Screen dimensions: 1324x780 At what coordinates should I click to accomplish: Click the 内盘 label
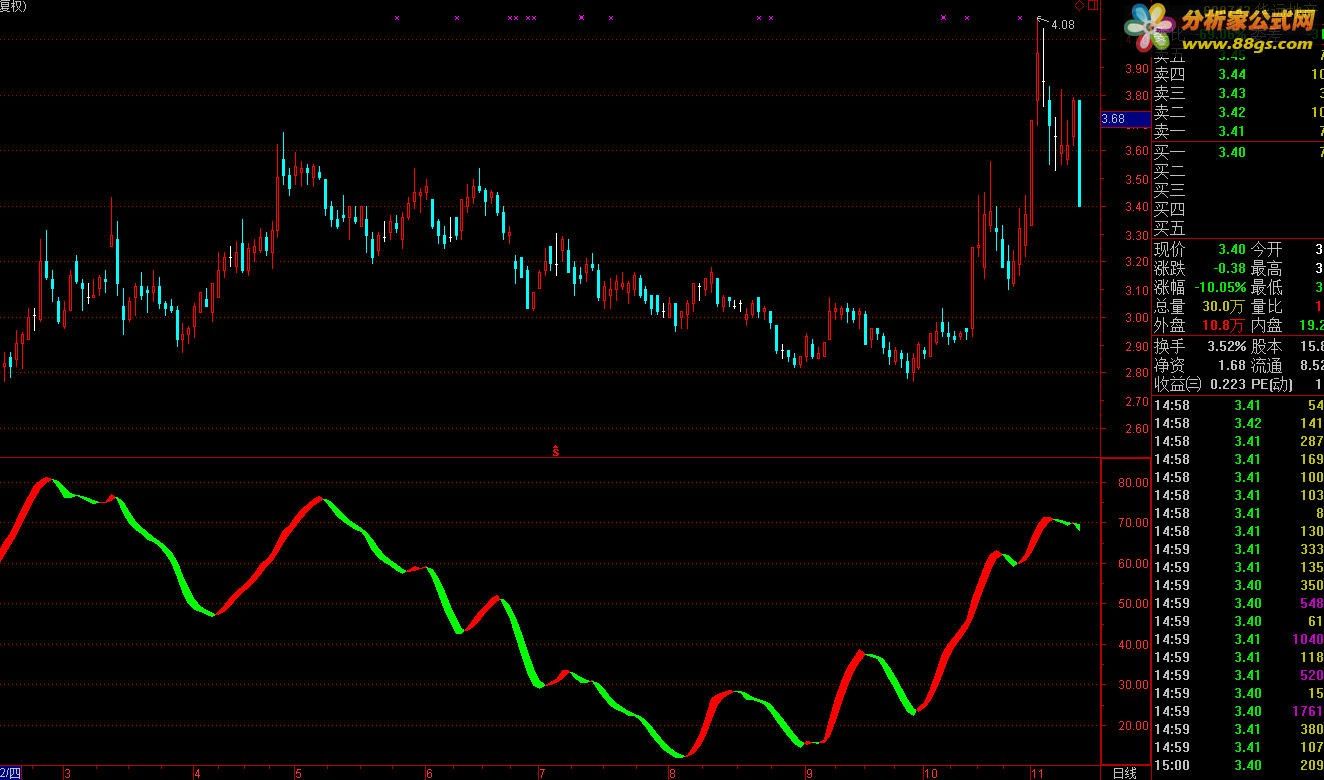pyautogui.click(x=1266, y=326)
